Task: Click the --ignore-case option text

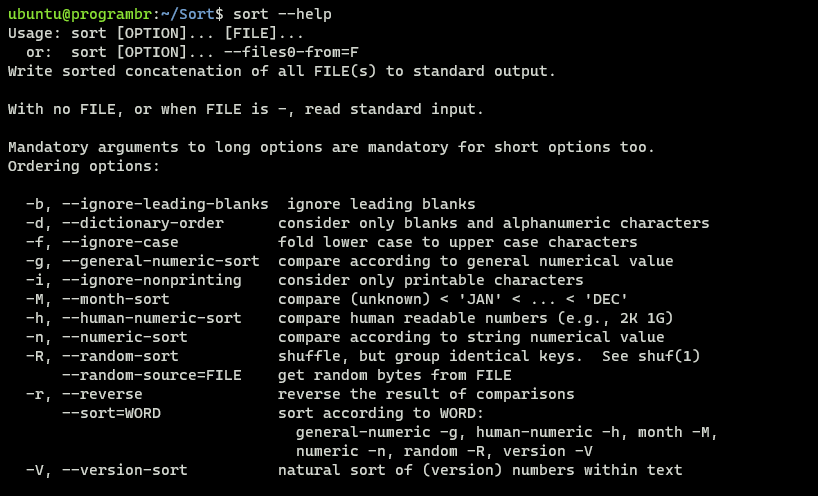Action: [121, 242]
